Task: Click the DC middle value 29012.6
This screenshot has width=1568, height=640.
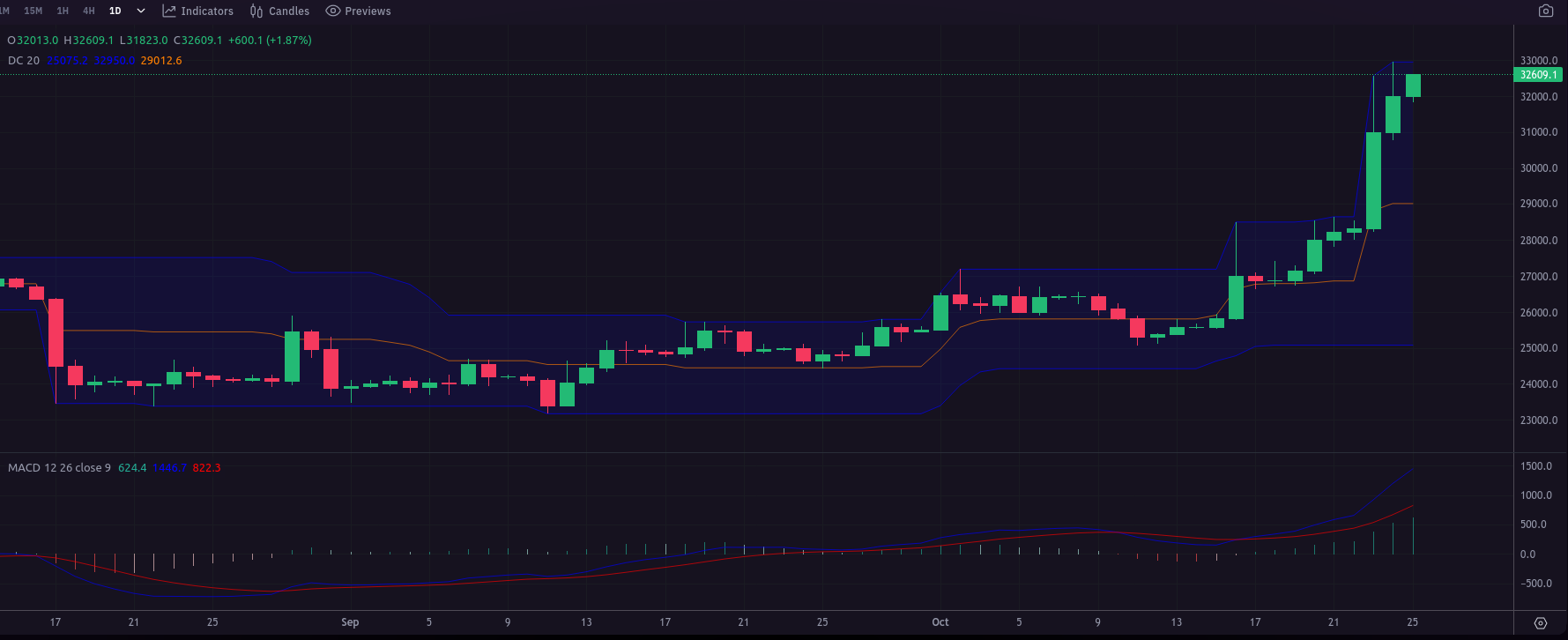Action: (161, 61)
